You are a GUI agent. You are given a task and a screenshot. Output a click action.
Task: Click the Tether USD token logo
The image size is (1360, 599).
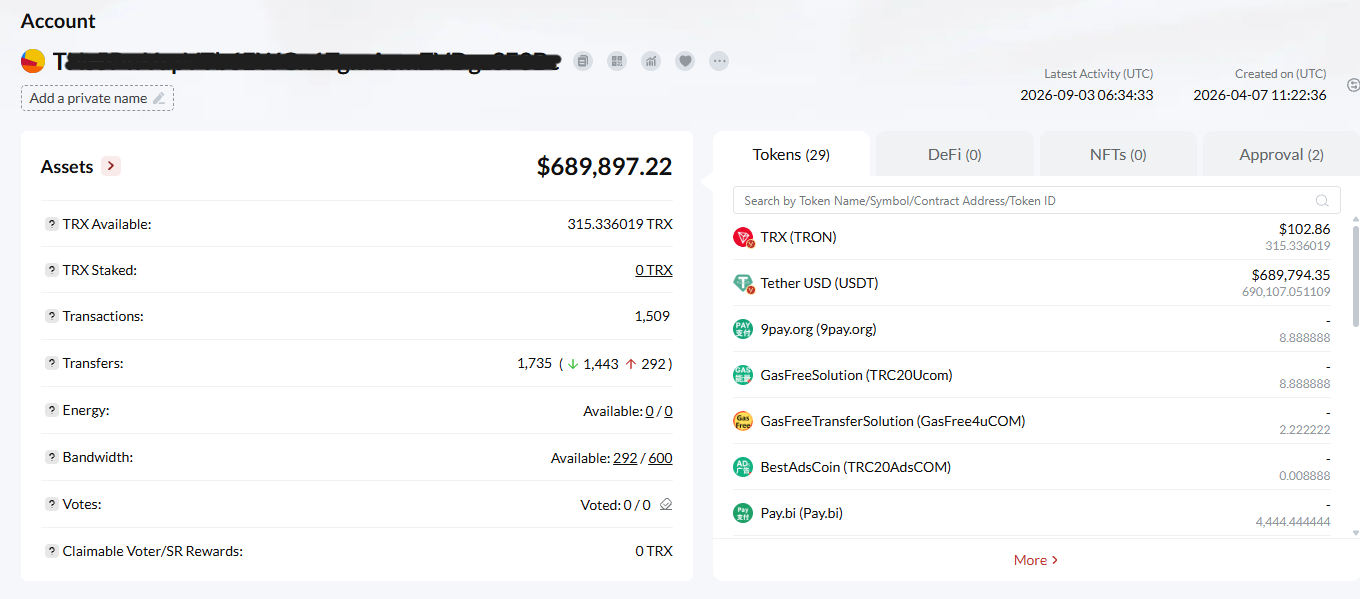point(743,283)
